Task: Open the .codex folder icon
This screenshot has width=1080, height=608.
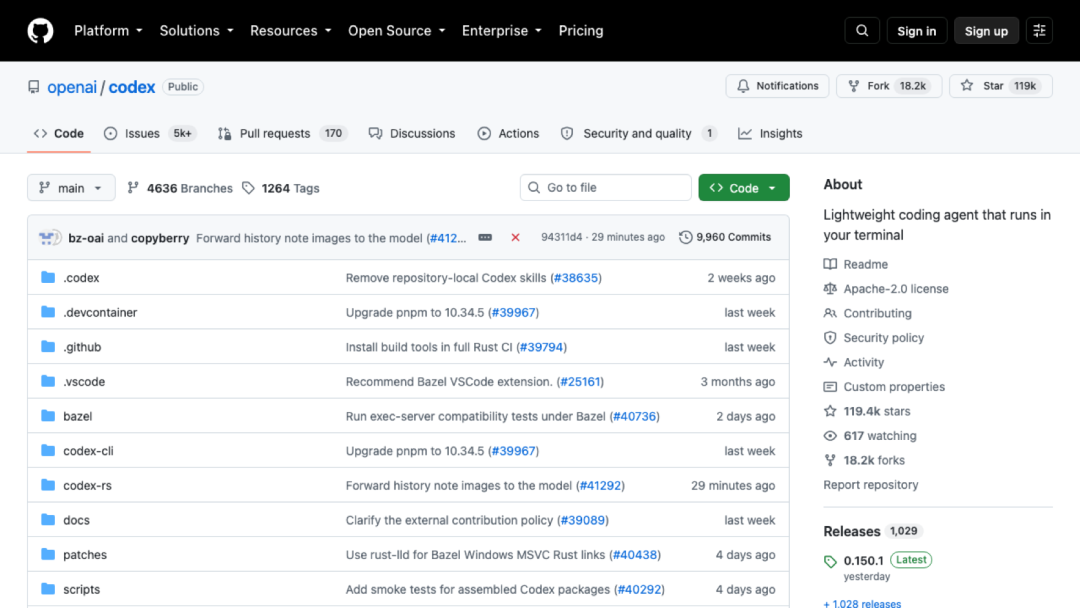Action: click(48, 277)
